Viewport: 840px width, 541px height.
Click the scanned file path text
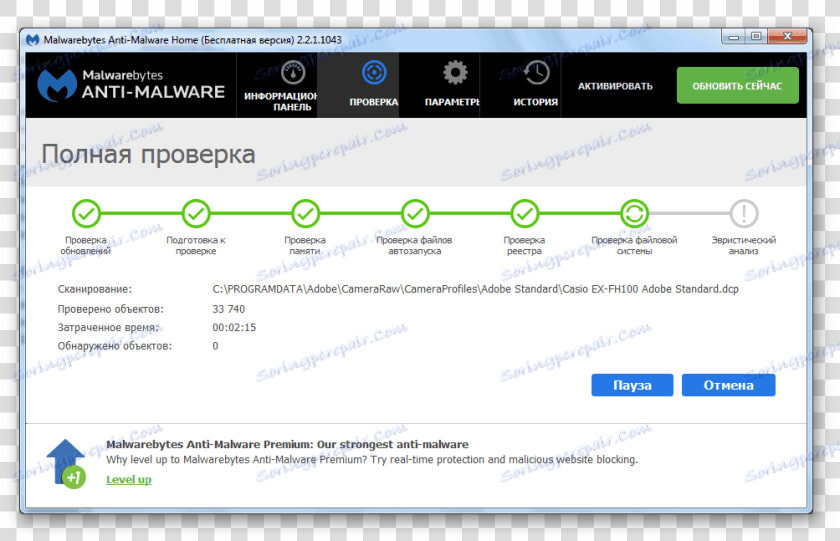click(x=475, y=289)
